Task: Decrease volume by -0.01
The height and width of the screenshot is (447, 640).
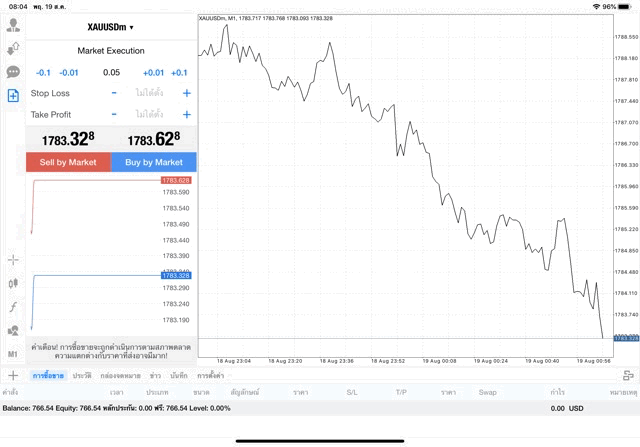Action: tap(69, 72)
